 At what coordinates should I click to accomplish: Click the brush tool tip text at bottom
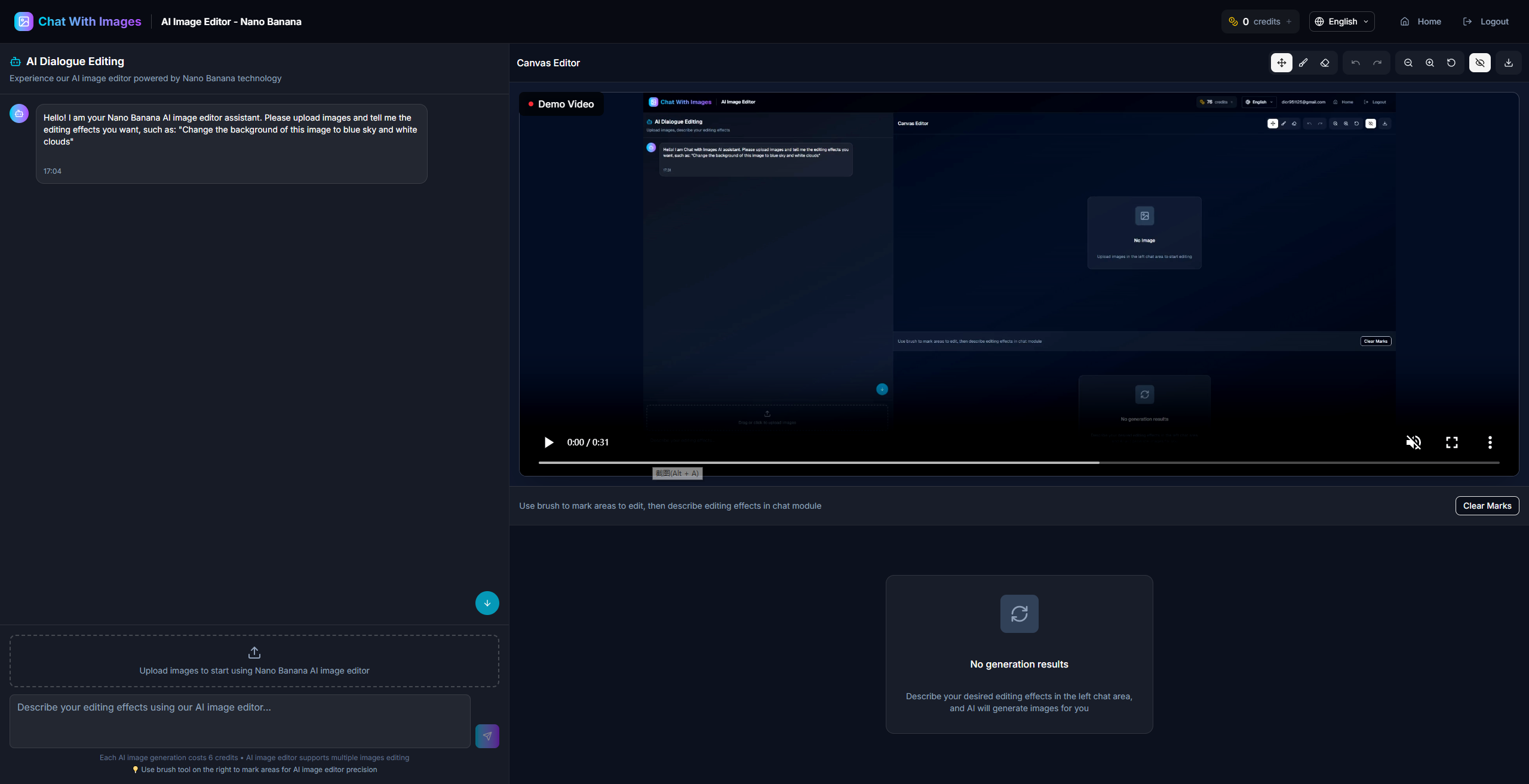[254, 770]
